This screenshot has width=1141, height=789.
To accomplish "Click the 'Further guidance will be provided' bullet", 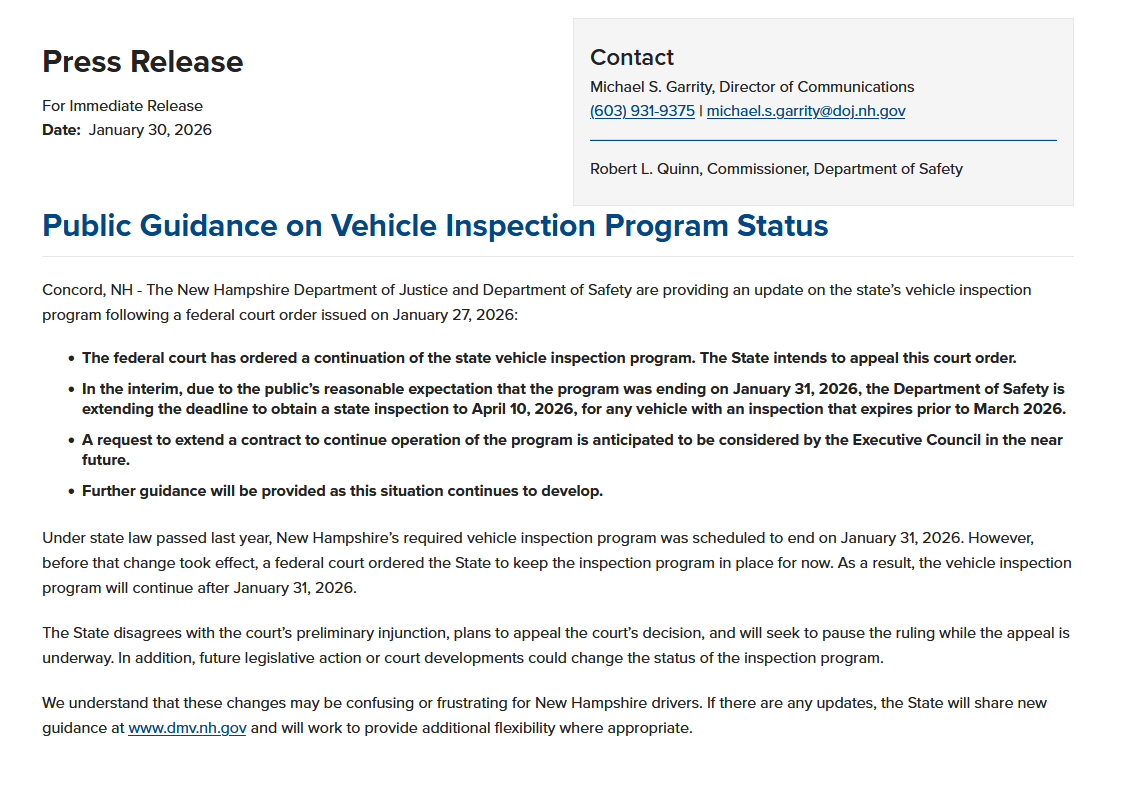I will pos(342,491).
